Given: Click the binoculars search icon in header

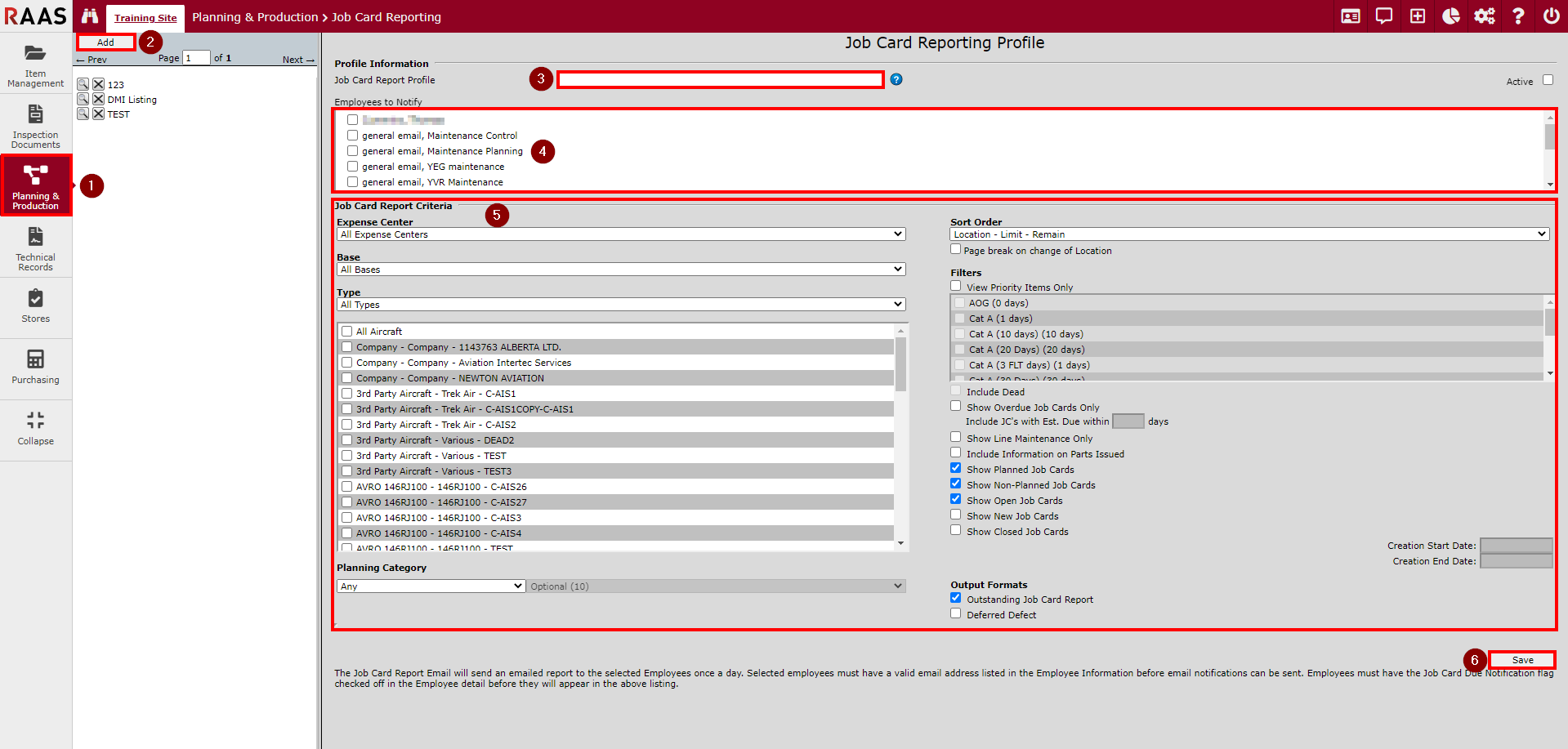Looking at the screenshot, I should point(90,16).
